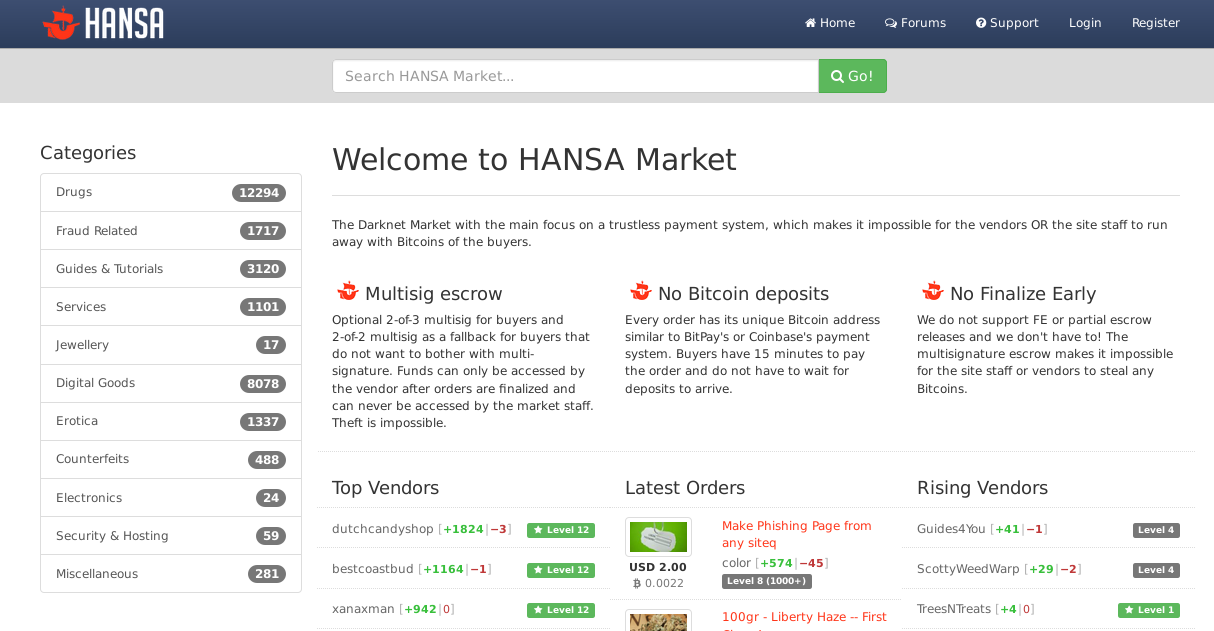Focus the Search HANSA Market input field

click(575, 76)
